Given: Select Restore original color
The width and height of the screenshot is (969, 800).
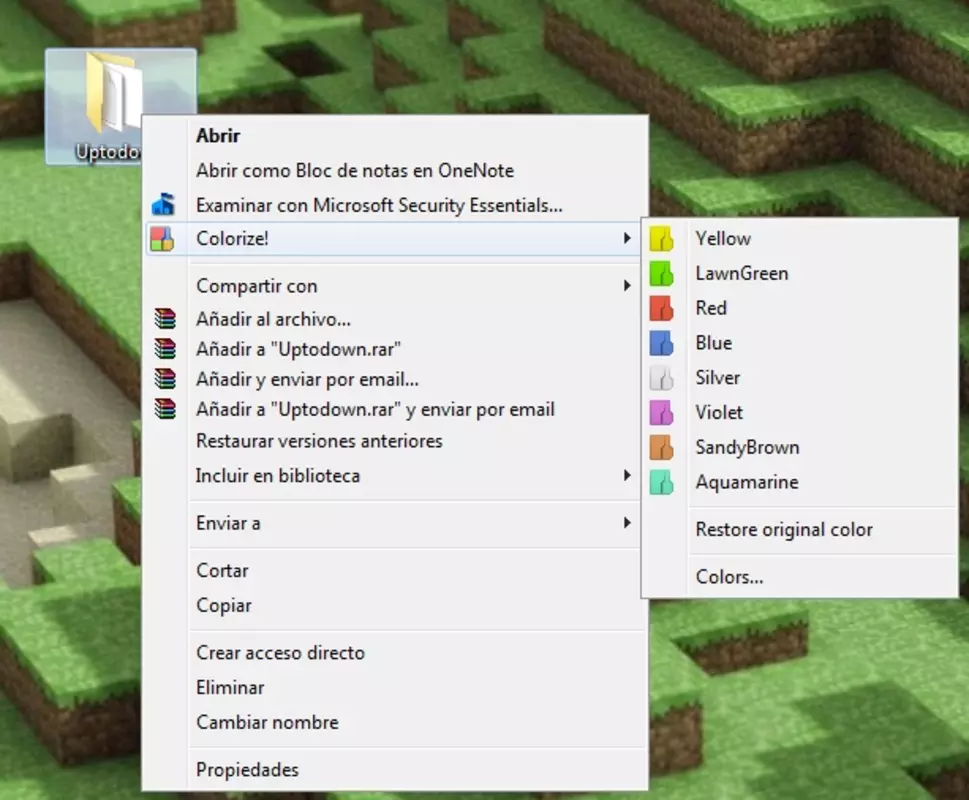Looking at the screenshot, I should pos(784,529).
